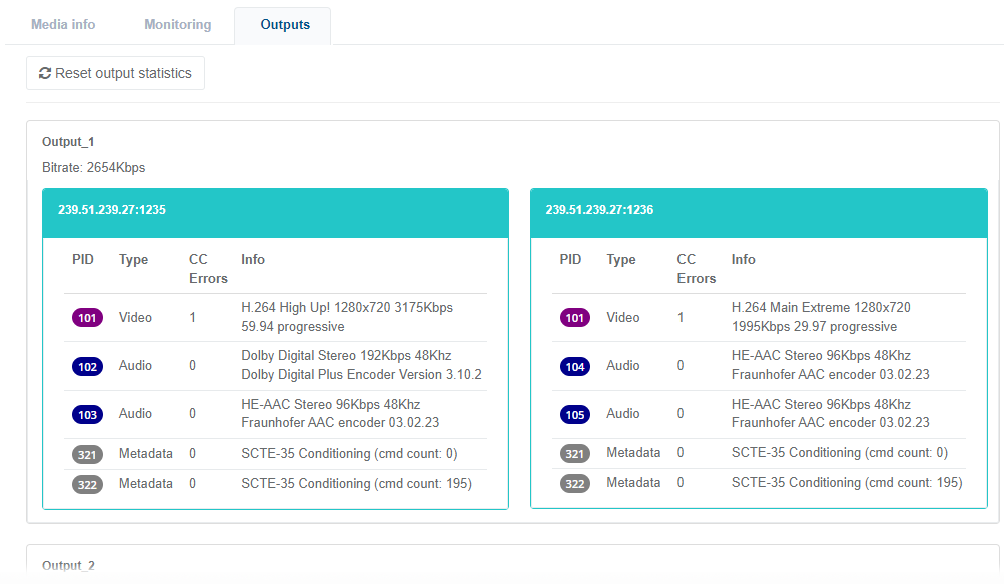Click the 239.51.239.27:1235 panel header
The height and width of the screenshot is (584, 1004).
tap(275, 211)
